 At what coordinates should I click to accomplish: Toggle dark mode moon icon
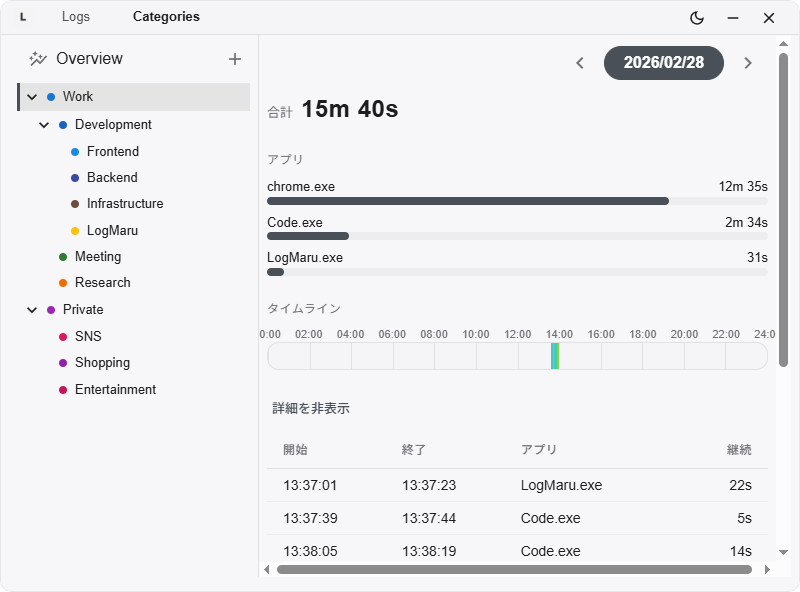pos(697,18)
